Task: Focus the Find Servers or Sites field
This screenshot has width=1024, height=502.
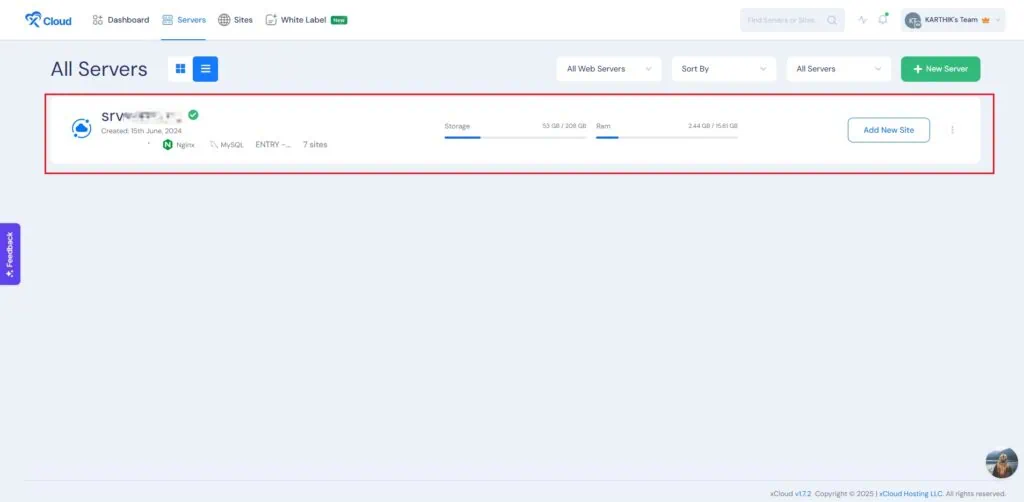Action: pyautogui.click(x=792, y=20)
